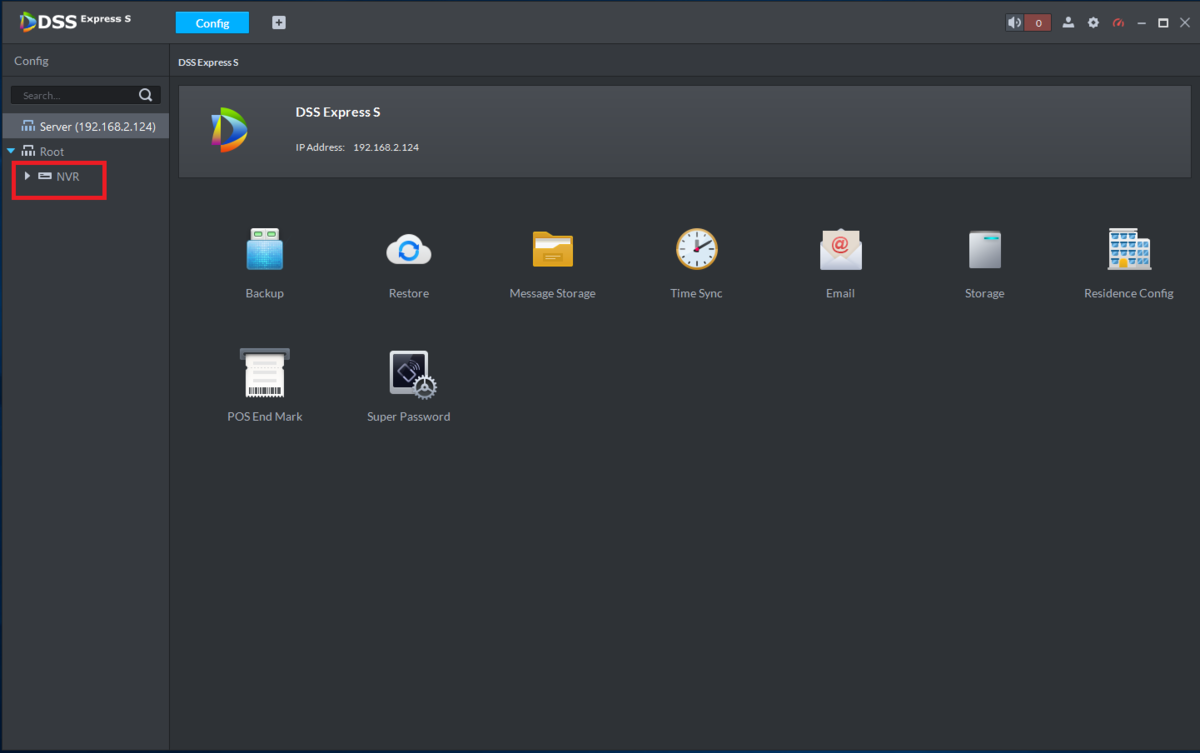Open the Time Sync clock icon
Screen dimensions: 1200x753
(696, 249)
